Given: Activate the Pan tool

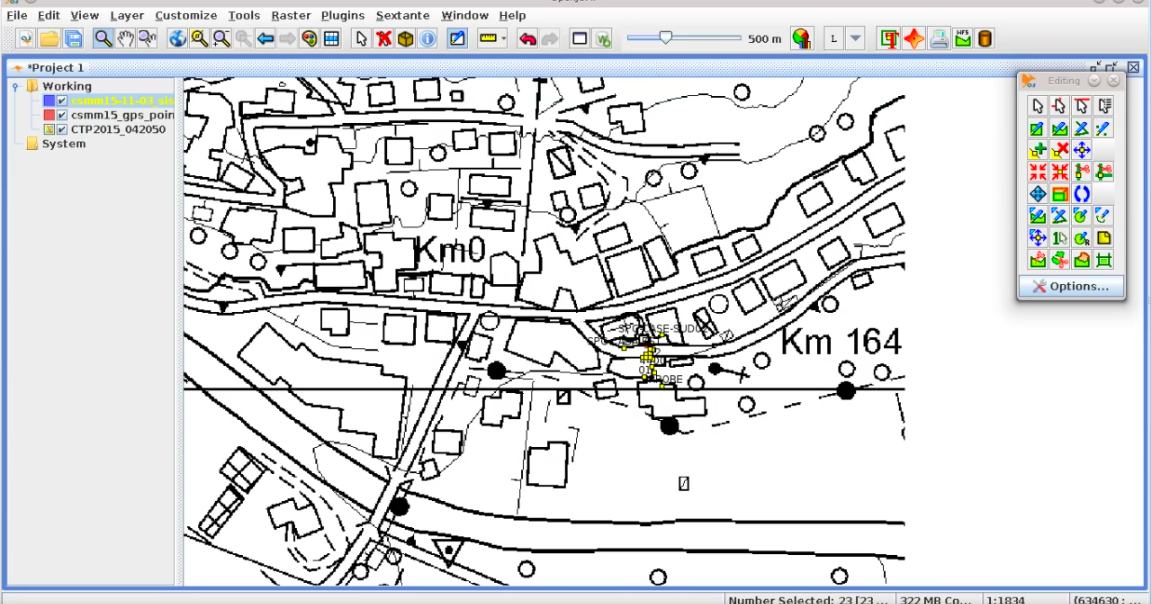Looking at the screenshot, I should [127, 38].
